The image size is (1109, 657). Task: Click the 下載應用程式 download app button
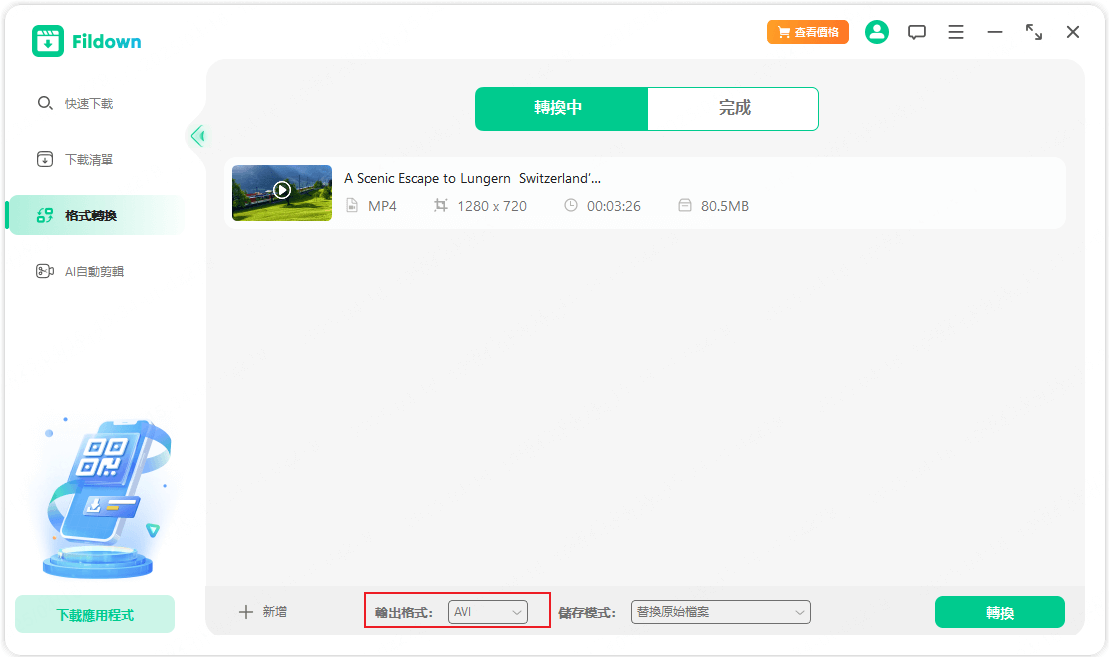95,615
